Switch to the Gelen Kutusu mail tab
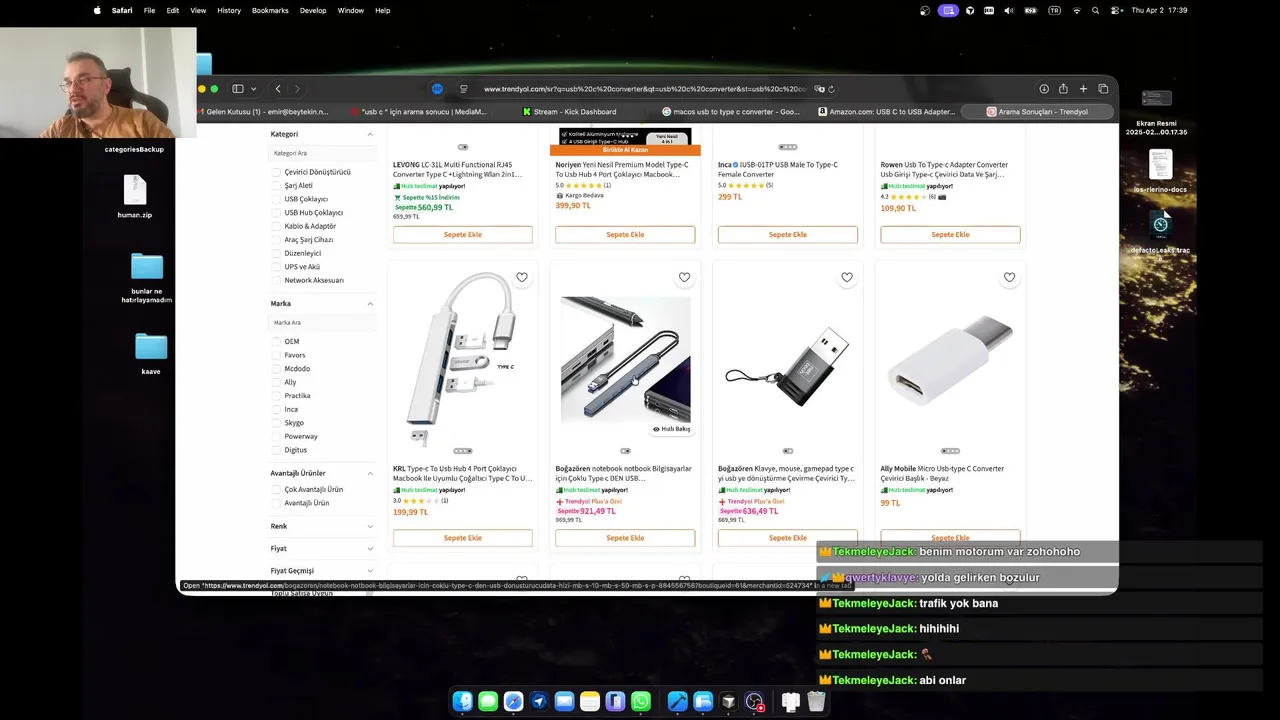1280x720 pixels. tap(262, 112)
